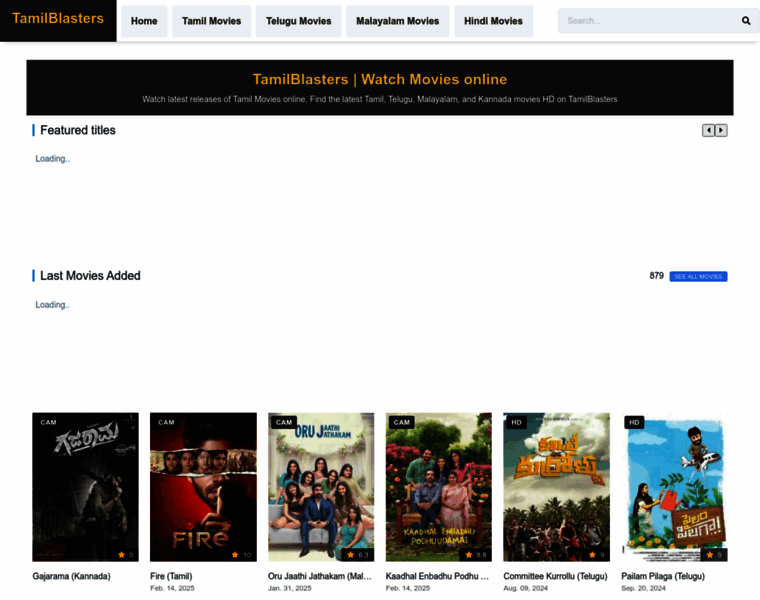Click 'Feb. 14, 2025' date under Kaadhal Enbadhu

pyautogui.click(x=408, y=588)
